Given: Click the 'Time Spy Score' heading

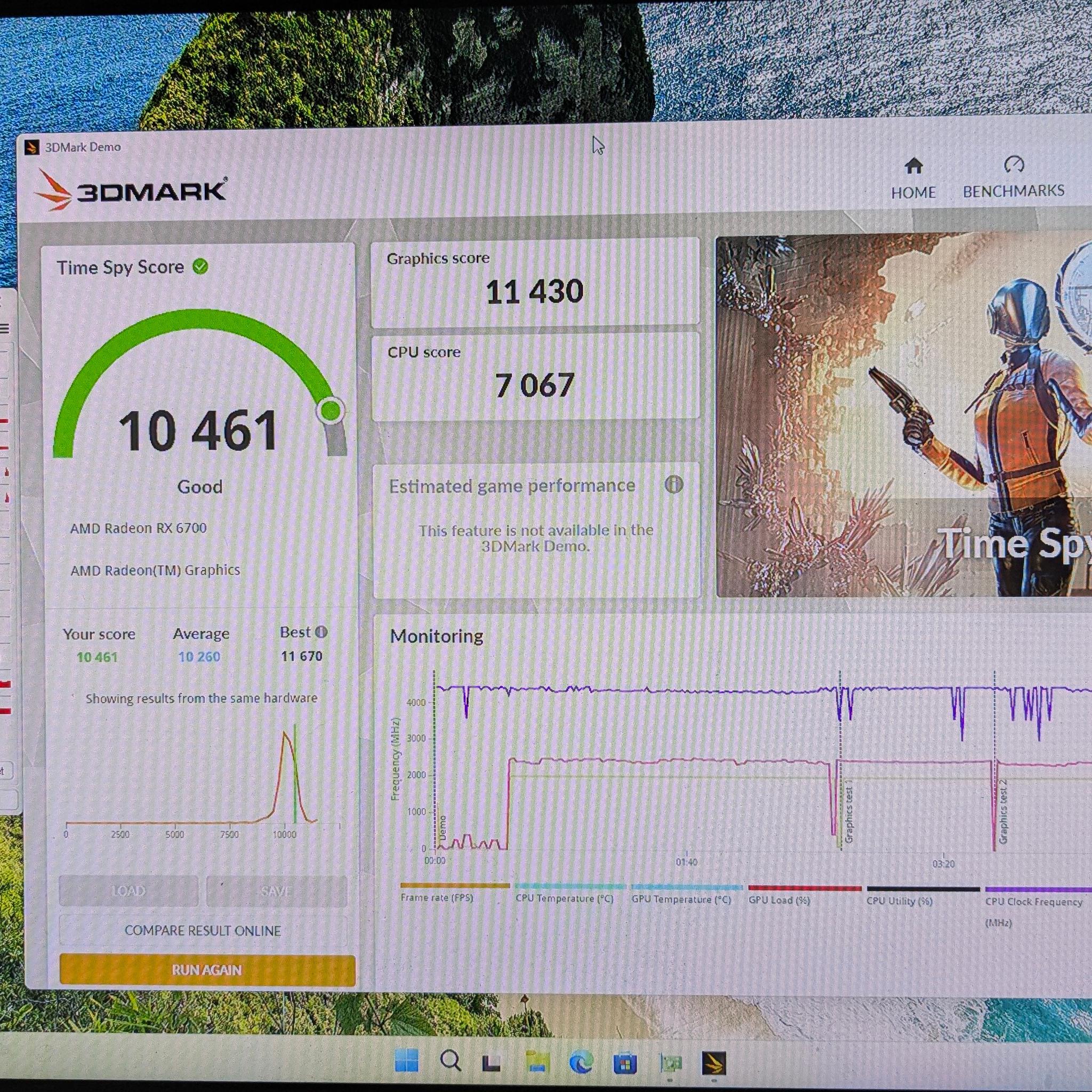Looking at the screenshot, I should [121, 267].
